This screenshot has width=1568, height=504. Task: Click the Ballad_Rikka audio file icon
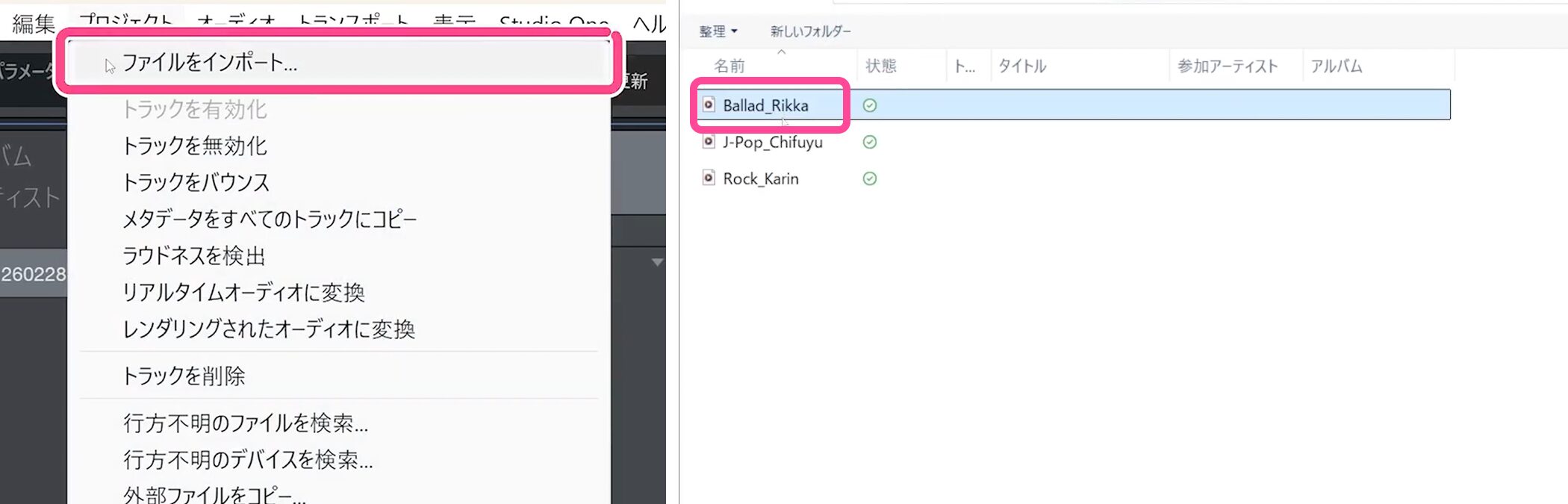point(709,105)
